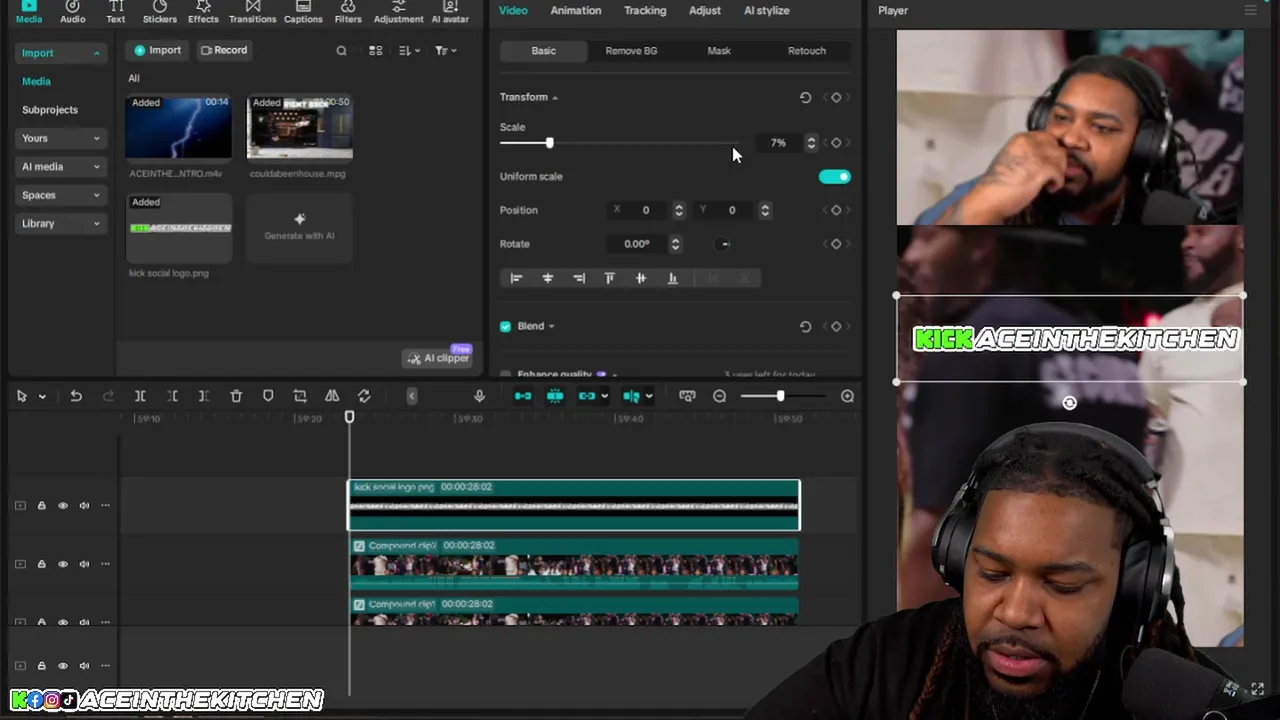This screenshot has width=1280, height=720.
Task: Center the clip horizontally with align icon
Action: click(x=547, y=278)
